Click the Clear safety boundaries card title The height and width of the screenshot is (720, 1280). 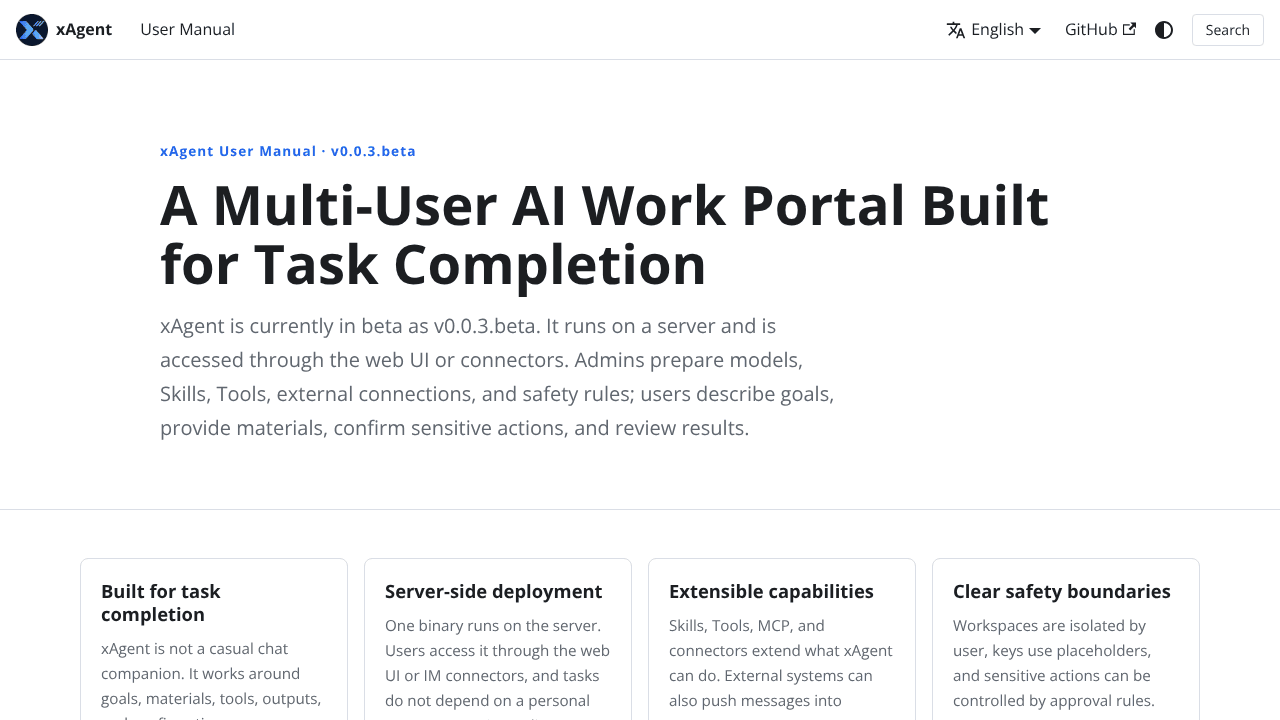click(1062, 591)
